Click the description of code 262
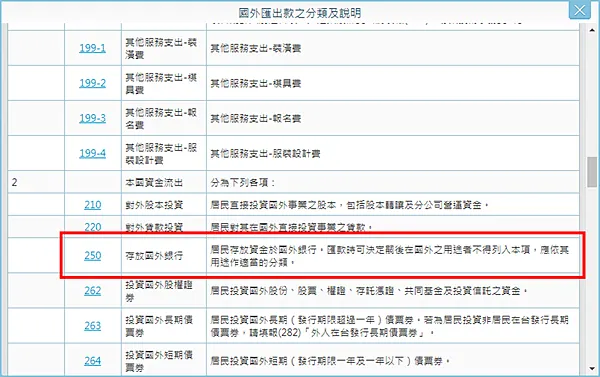This screenshot has width=600, height=377. pos(369,291)
